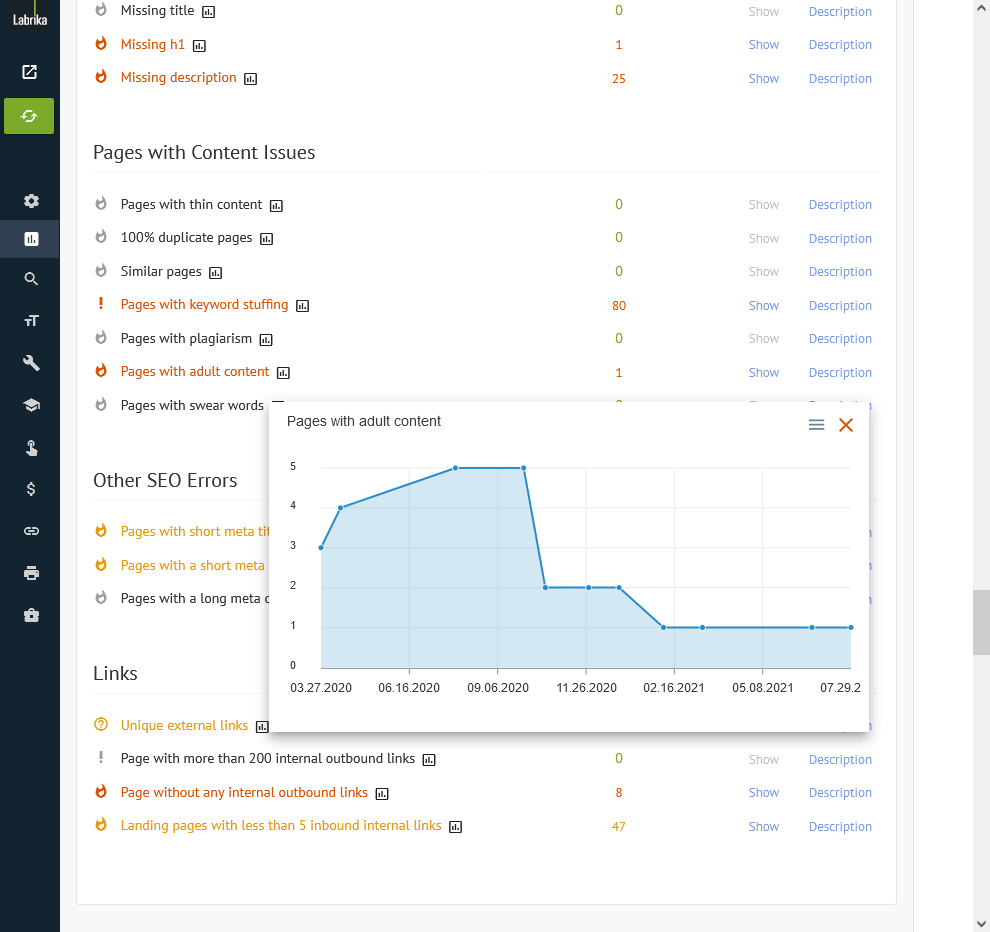This screenshot has width=990, height=932.
Task: Expand the Pages with keyword stuffing chart icon
Action: [x=302, y=305]
